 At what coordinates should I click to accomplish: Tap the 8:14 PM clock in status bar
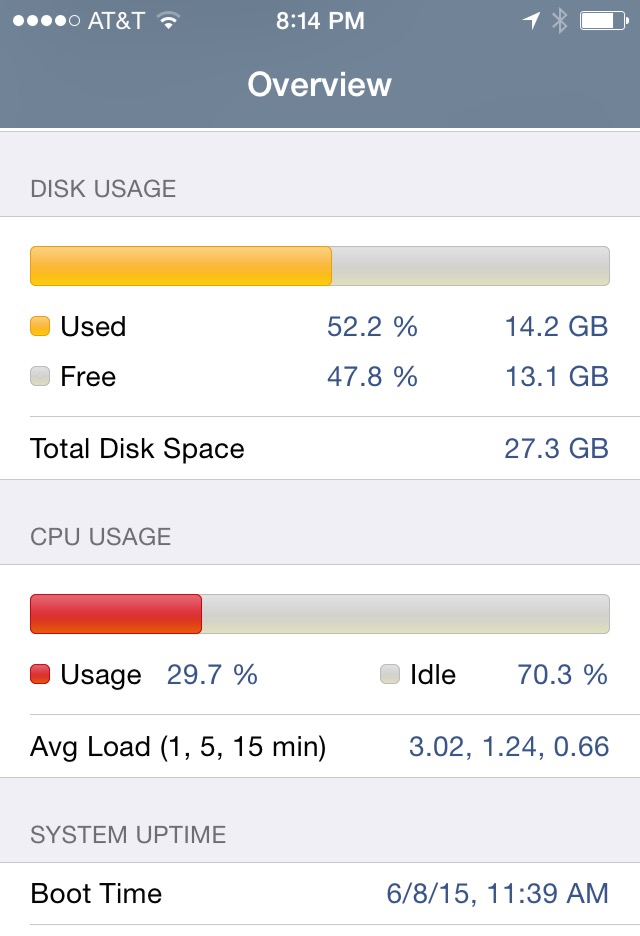320,21
